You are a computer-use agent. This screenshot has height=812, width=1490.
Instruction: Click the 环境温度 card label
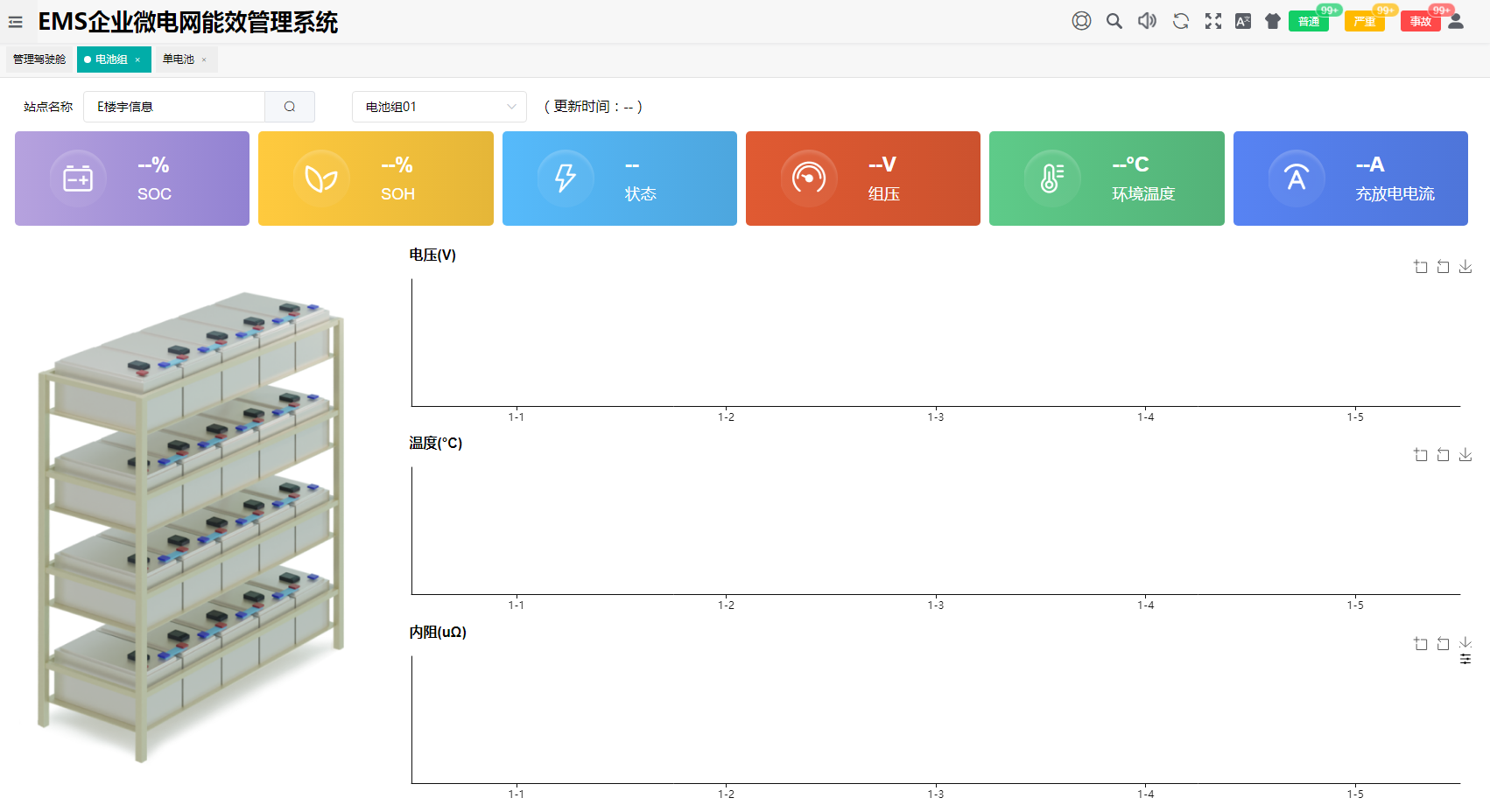pos(1143,194)
